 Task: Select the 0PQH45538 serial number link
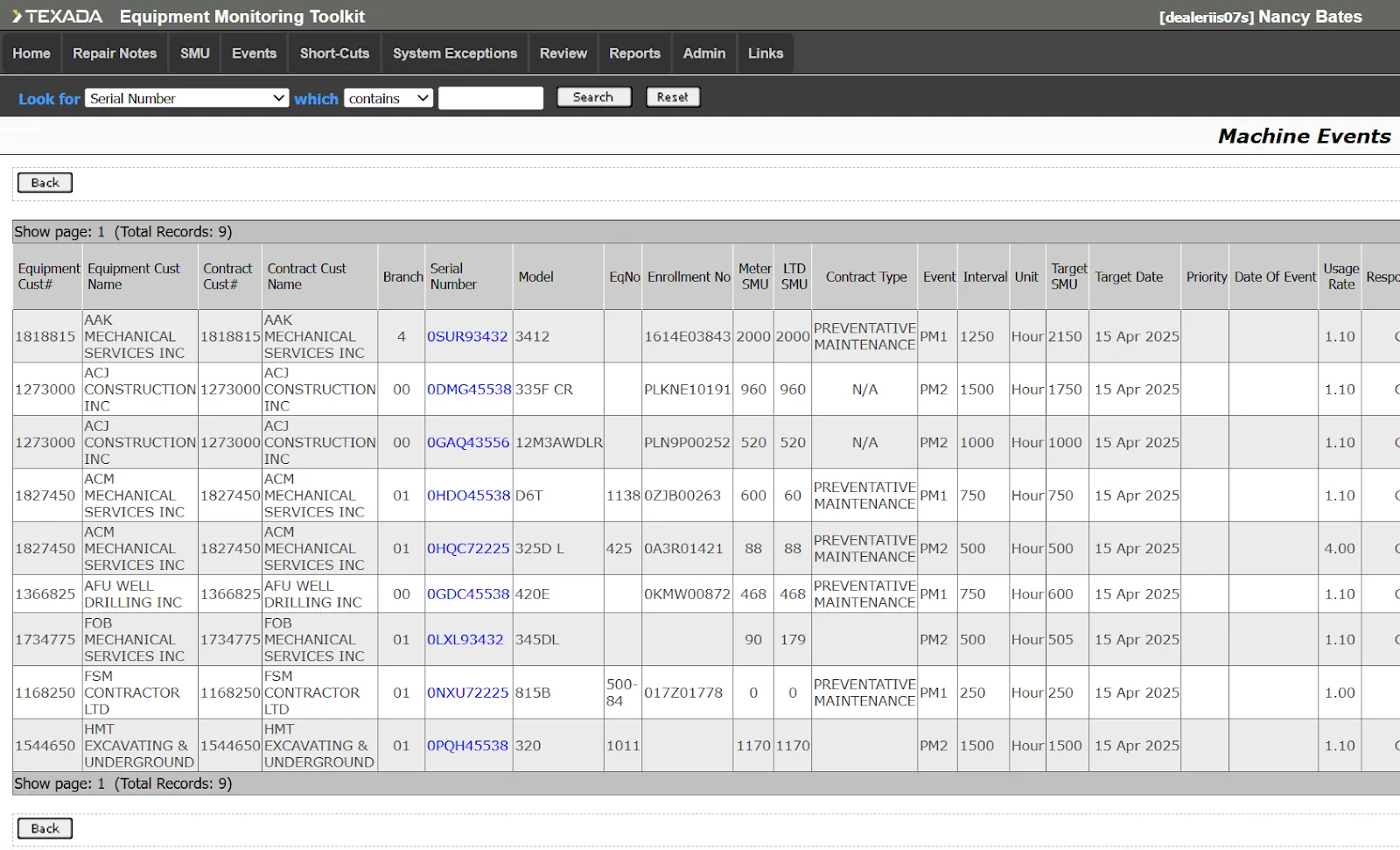click(467, 746)
